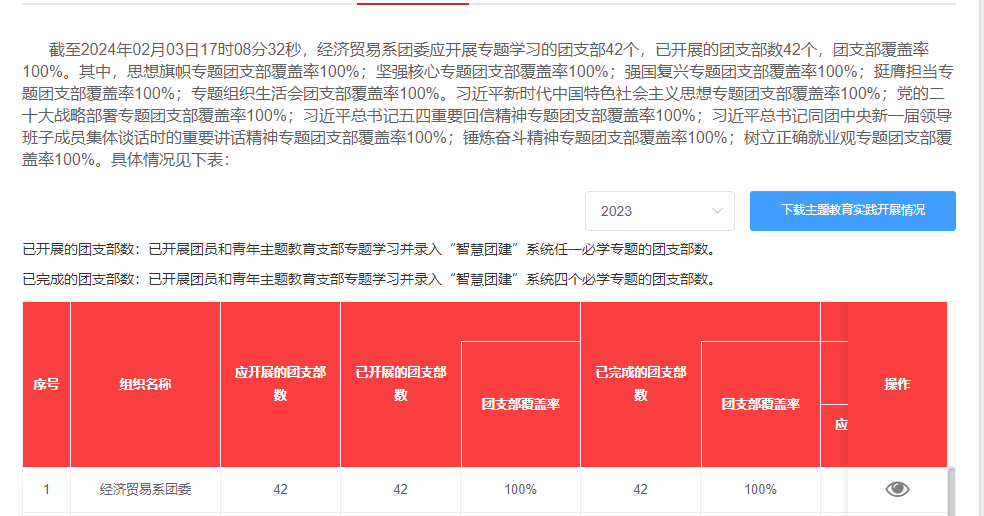Click the 应开展的团支部数 column header
Image resolution: width=984 pixels, height=516 pixels.
point(281,384)
